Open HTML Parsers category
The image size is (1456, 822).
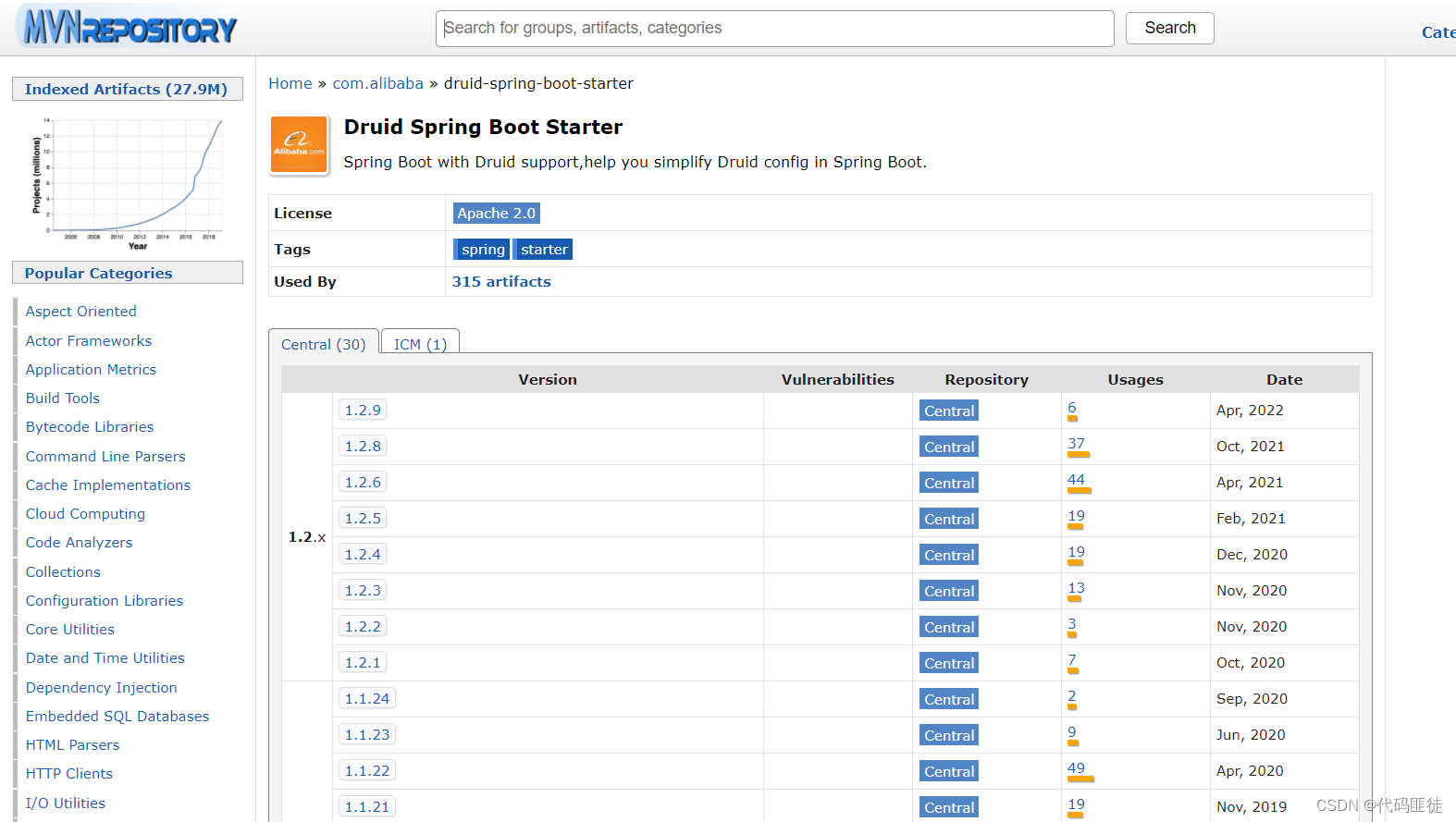click(x=72, y=745)
